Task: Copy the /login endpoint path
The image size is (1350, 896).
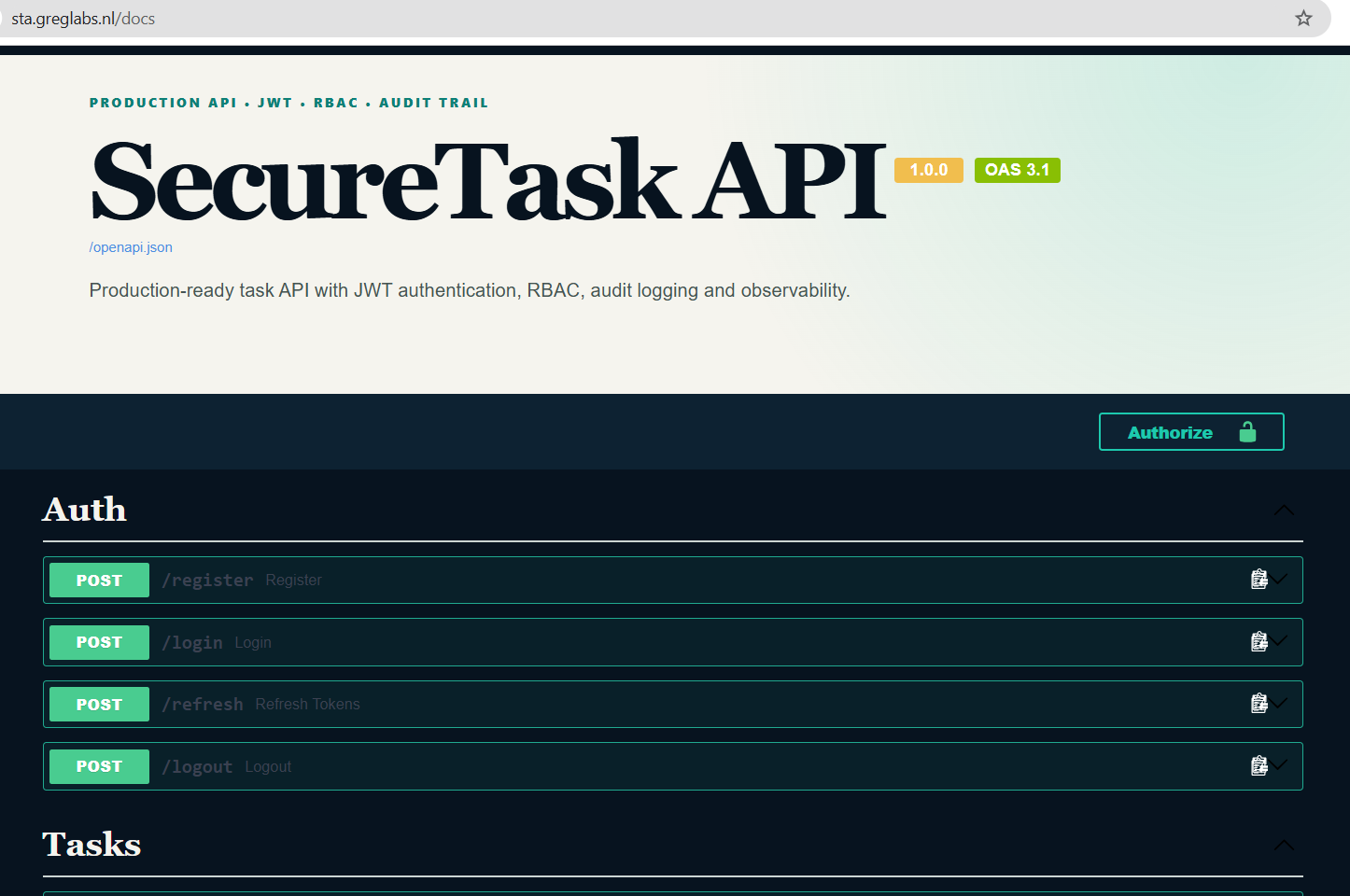Action: (1259, 642)
